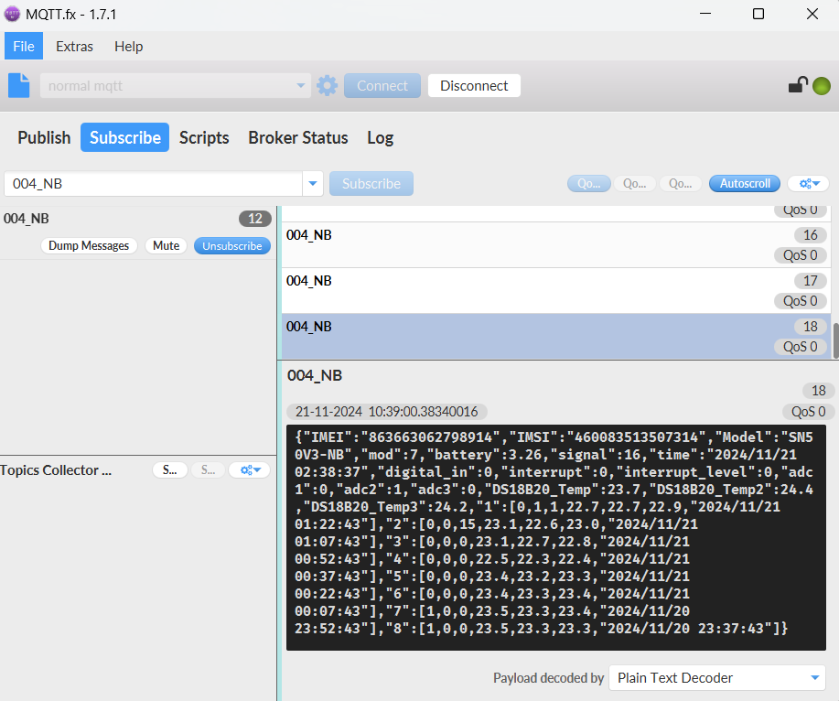839x701 pixels.
Task: Close the MQTT.fx window
Action: pyautogui.click(x=812, y=14)
